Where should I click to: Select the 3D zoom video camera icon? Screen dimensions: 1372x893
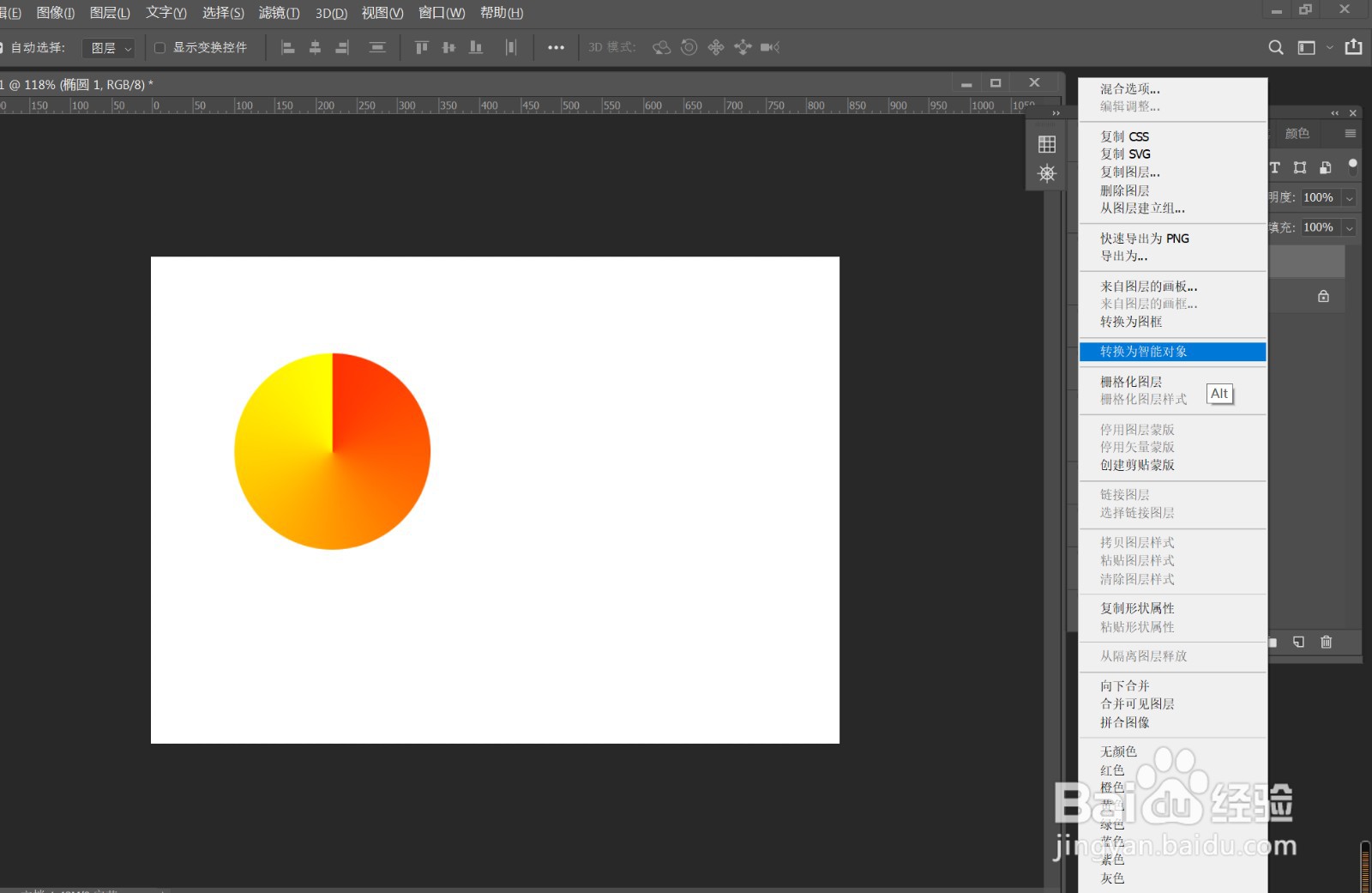point(770,47)
